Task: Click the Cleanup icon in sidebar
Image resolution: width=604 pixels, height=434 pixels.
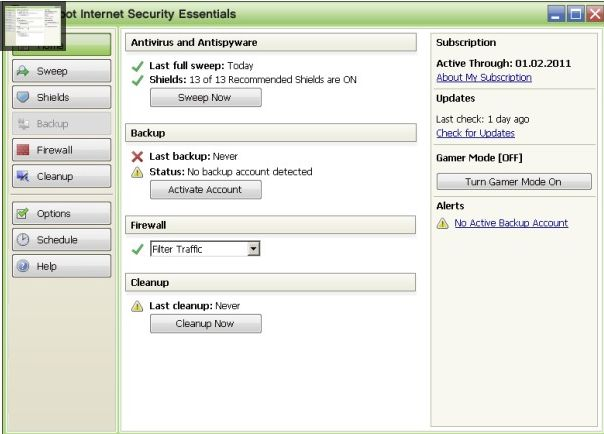Action: click(x=23, y=177)
